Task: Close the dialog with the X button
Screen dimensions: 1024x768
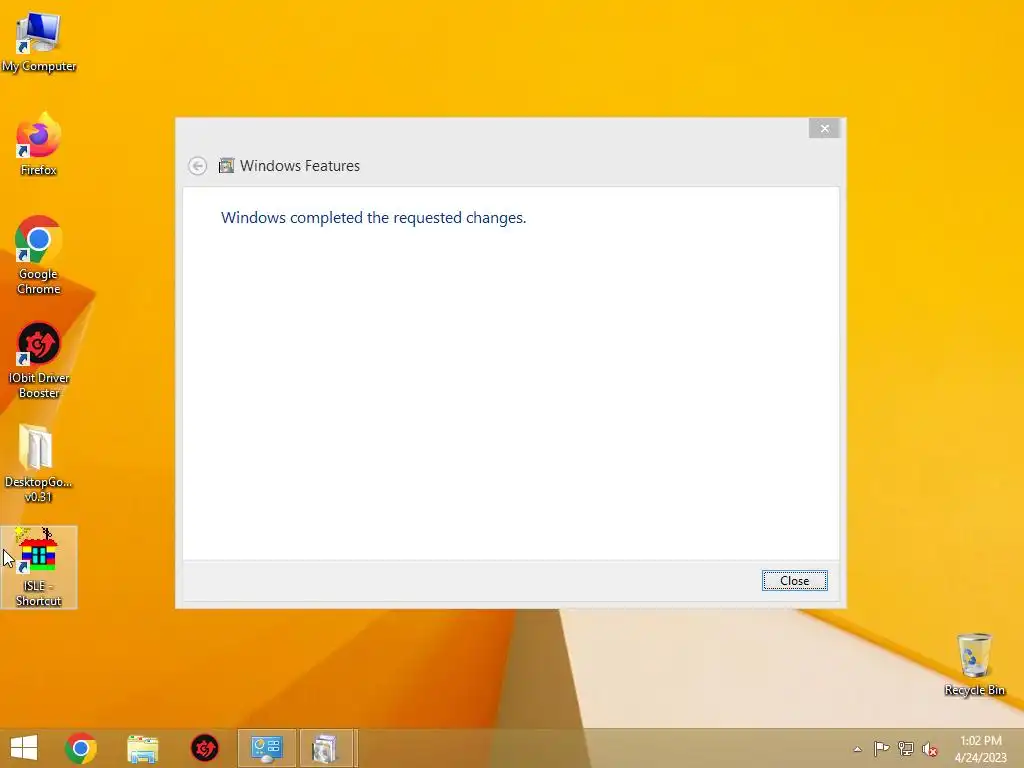Action: (x=824, y=129)
